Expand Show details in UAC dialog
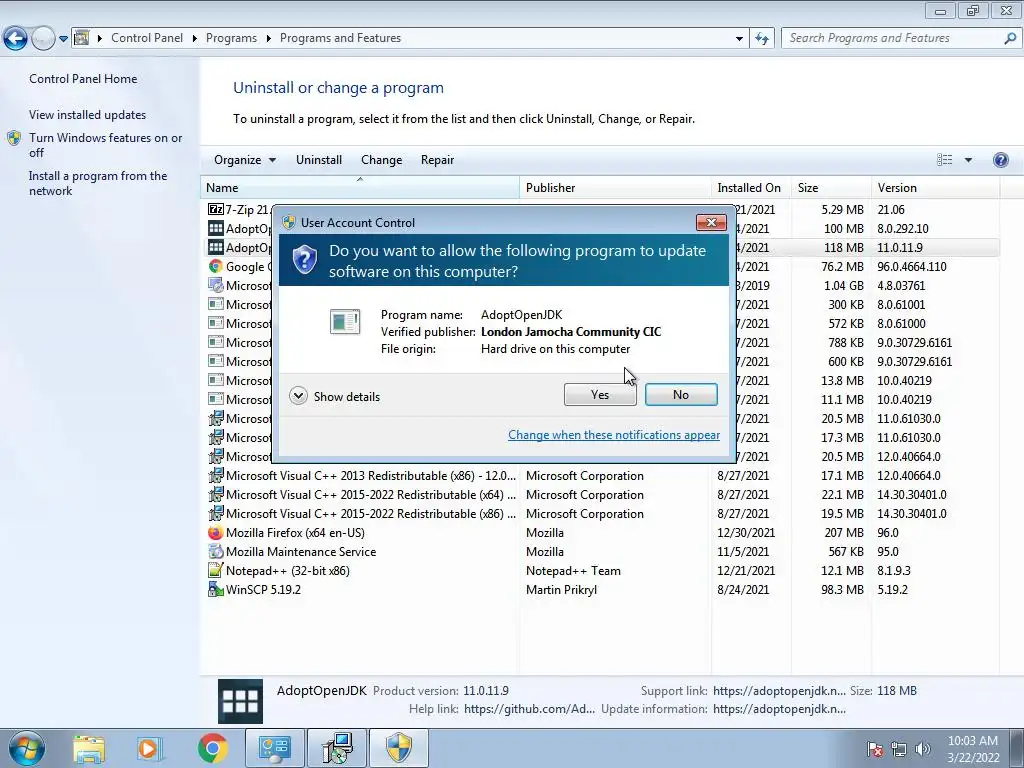Screen dimensions: 1024x768 [x=334, y=396]
